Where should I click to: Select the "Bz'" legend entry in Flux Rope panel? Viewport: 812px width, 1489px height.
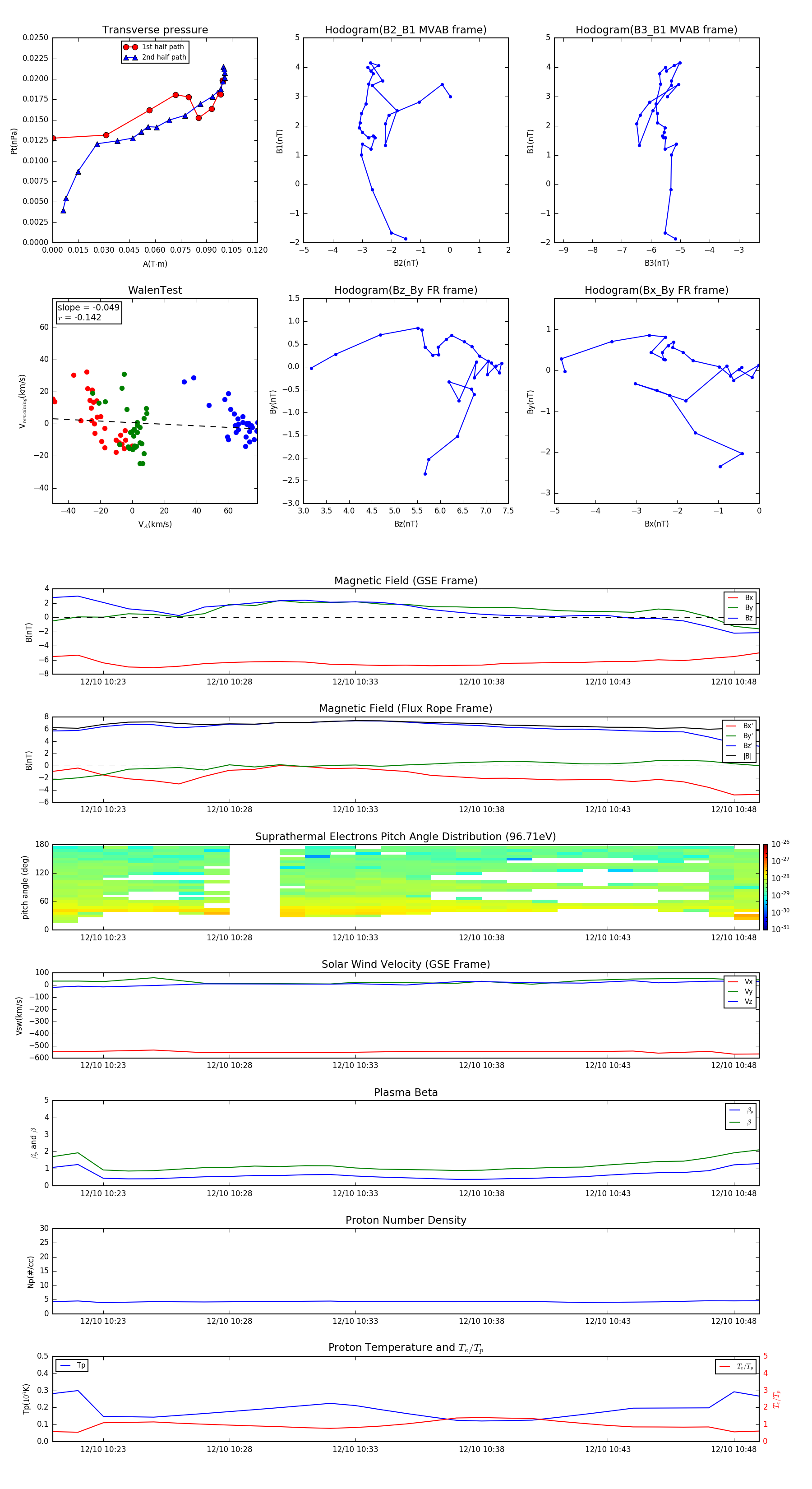pos(739,746)
